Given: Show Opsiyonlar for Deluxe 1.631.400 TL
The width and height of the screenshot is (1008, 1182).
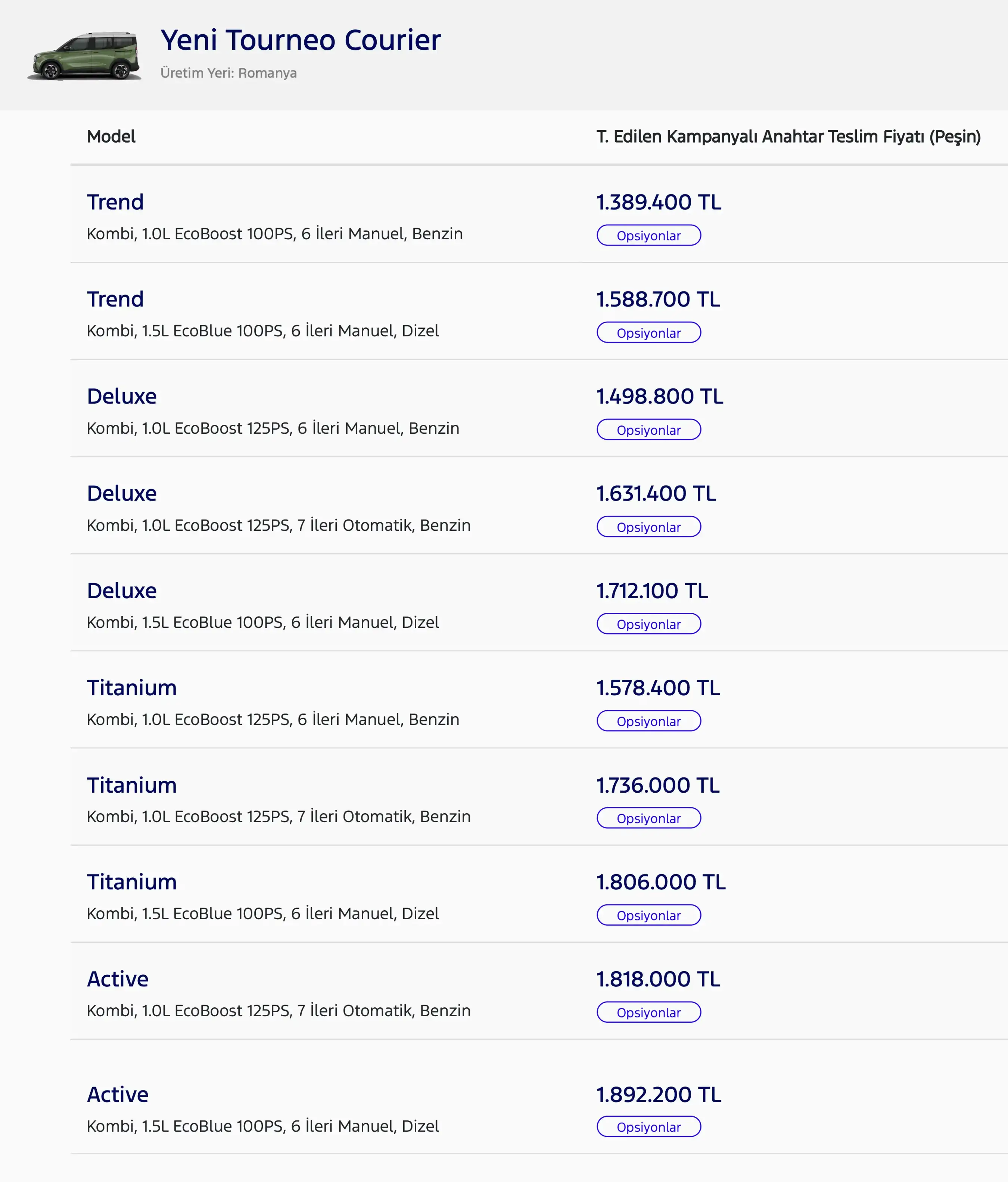Looking at the screenshot, I should click(648, 527).
